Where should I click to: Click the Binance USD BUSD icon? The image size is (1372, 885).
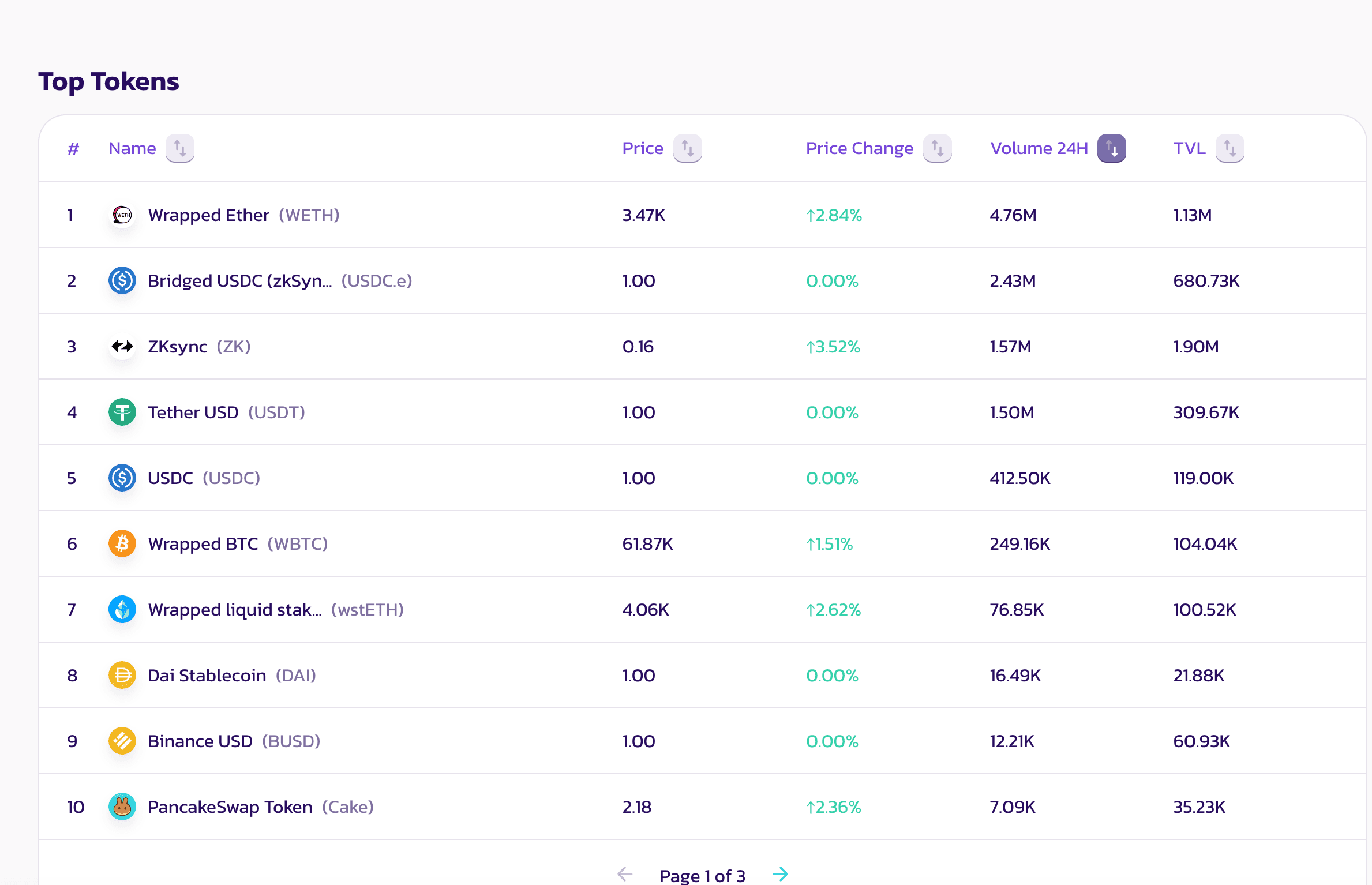point(122,741)
